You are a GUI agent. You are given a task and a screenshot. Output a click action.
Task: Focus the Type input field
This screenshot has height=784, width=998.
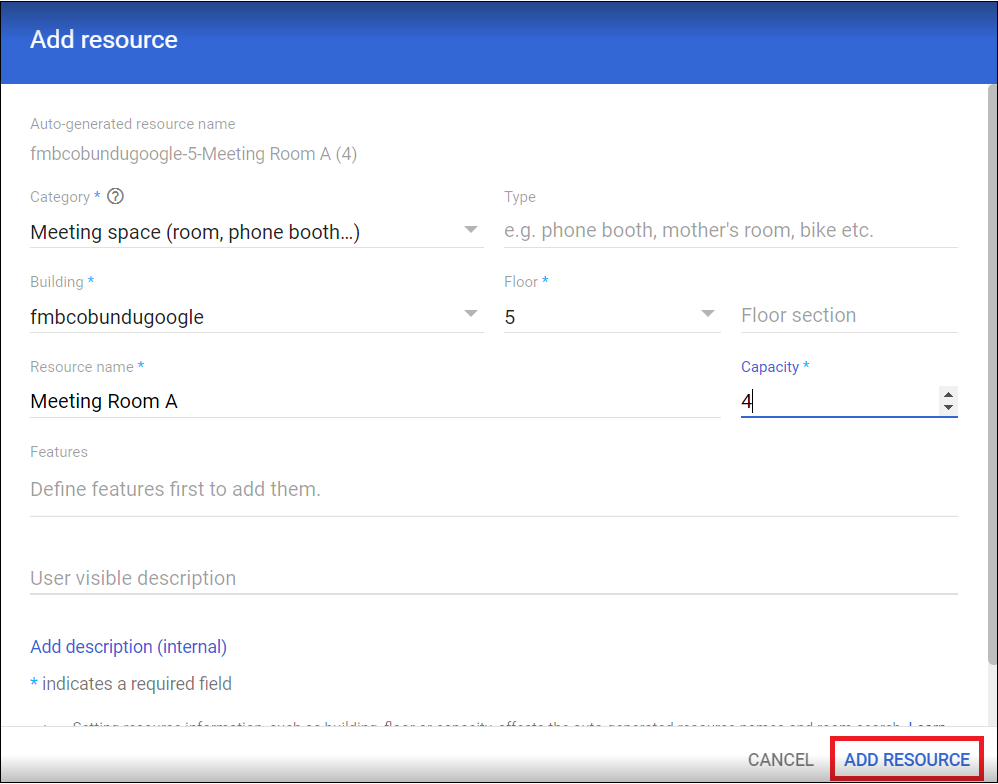pos(731,230)
